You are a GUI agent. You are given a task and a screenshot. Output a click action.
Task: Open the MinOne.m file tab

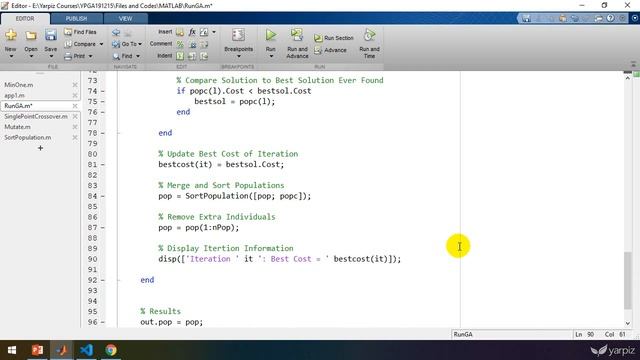19,85
